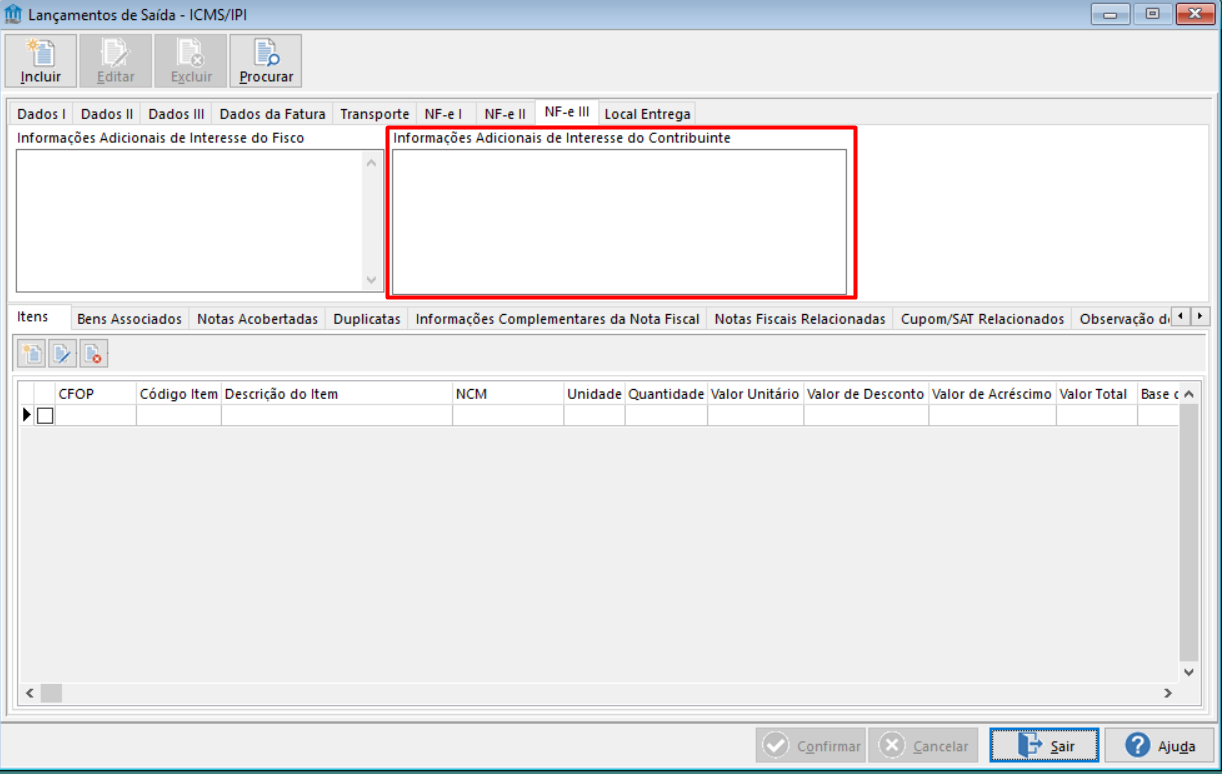Click the Valor de Desconto column header
Image resolution: width=1222 pixels, height=774 pixels.
tap(866, 394)
